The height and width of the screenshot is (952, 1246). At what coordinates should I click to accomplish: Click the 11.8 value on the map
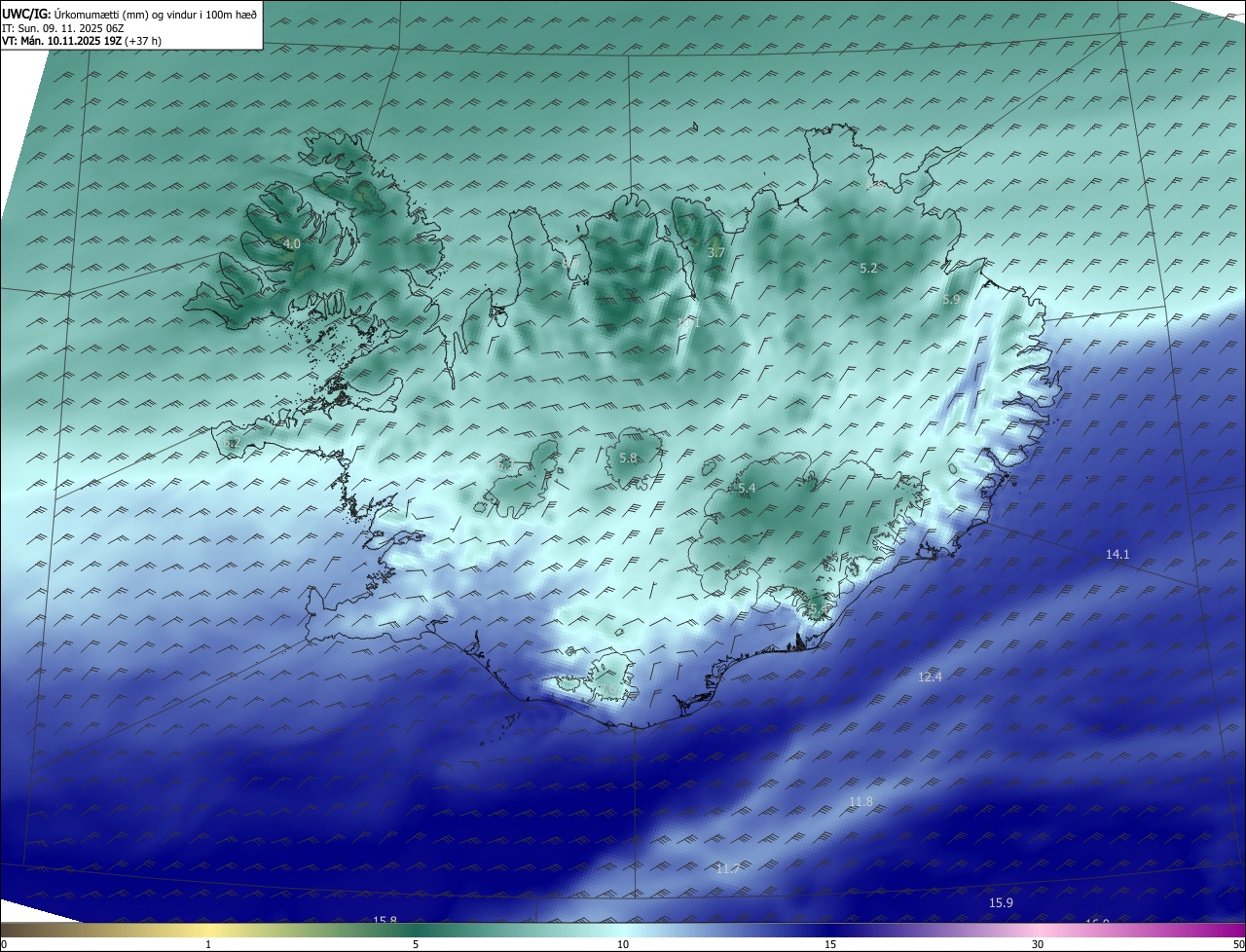click(x=861, y=801)
